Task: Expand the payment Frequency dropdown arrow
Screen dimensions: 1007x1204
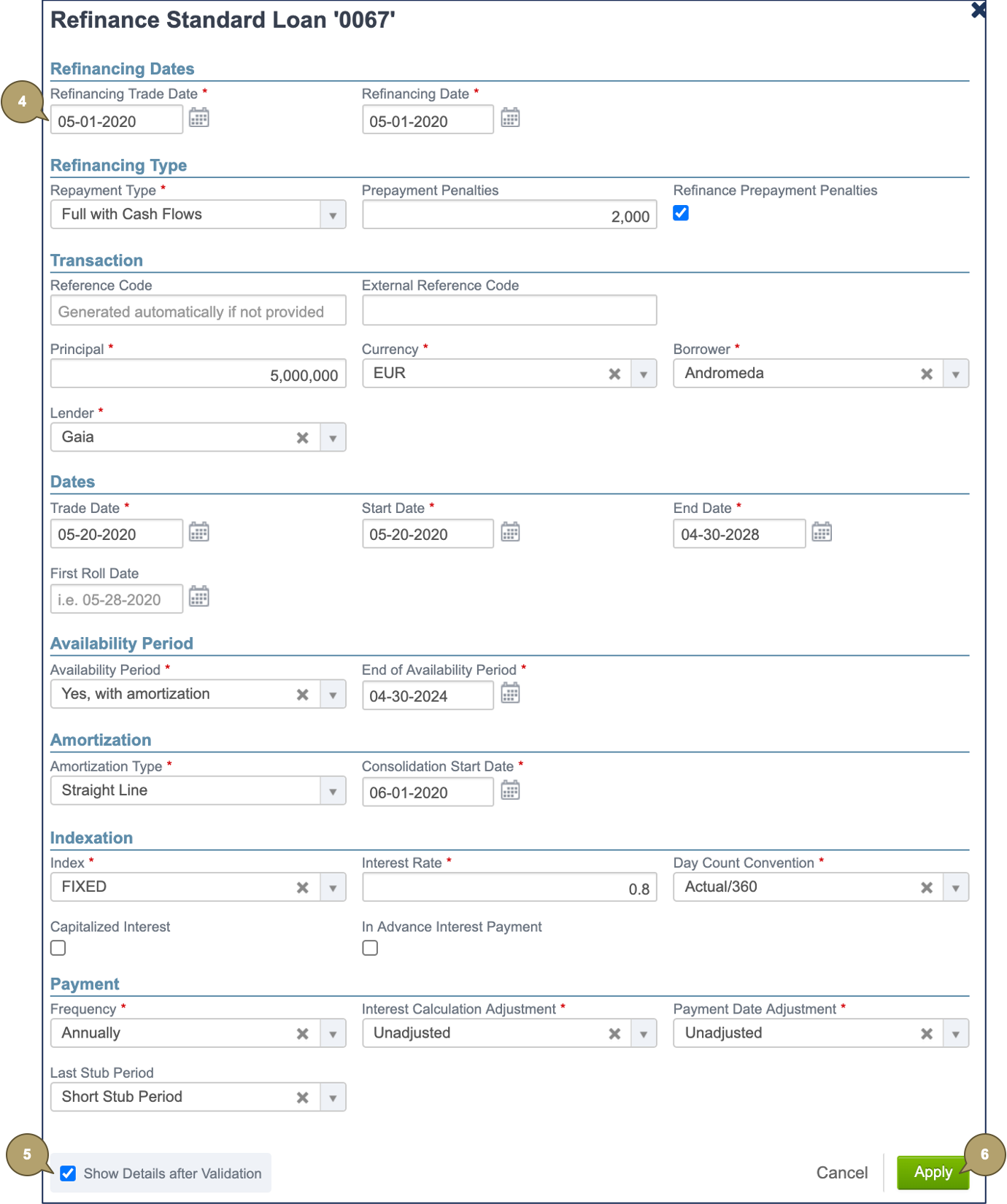Action: point(333,1034)
